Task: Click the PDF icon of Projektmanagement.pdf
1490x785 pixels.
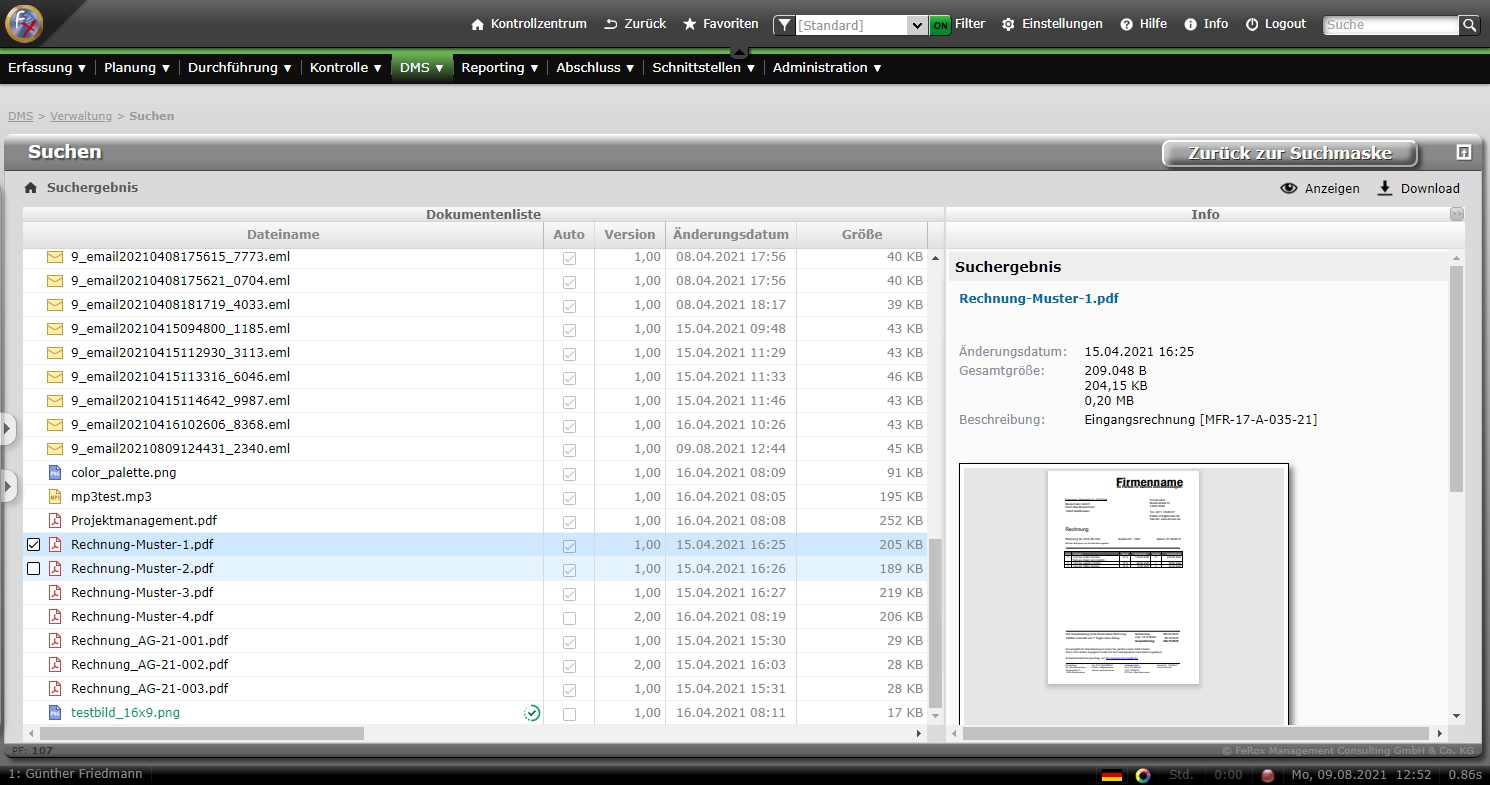Action: tap(55, 521)
